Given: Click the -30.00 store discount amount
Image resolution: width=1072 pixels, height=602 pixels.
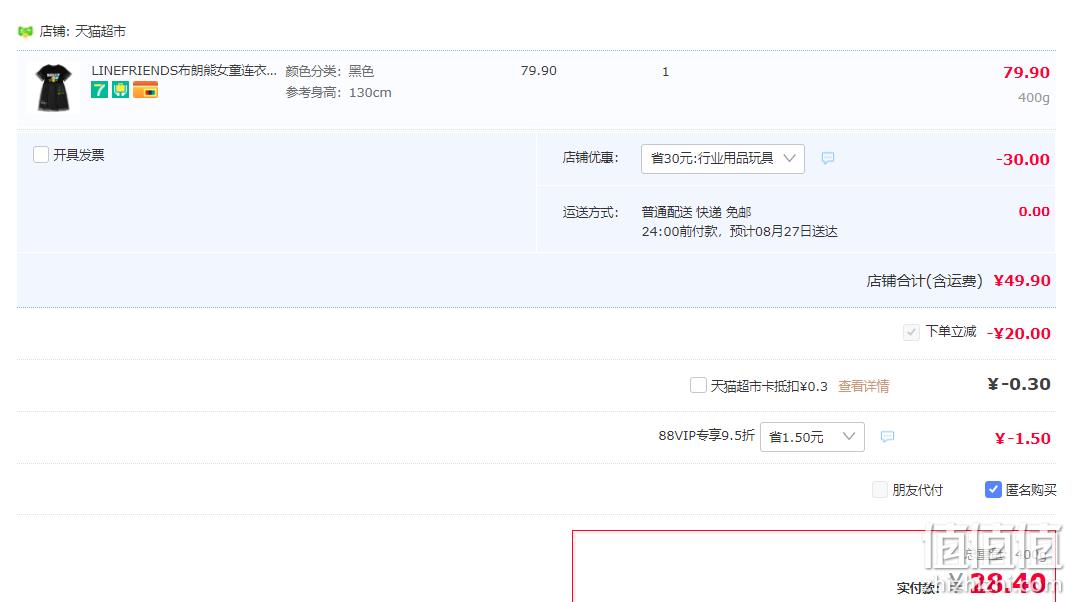Looking at the screenshot, I should [x=1022, y=159].
